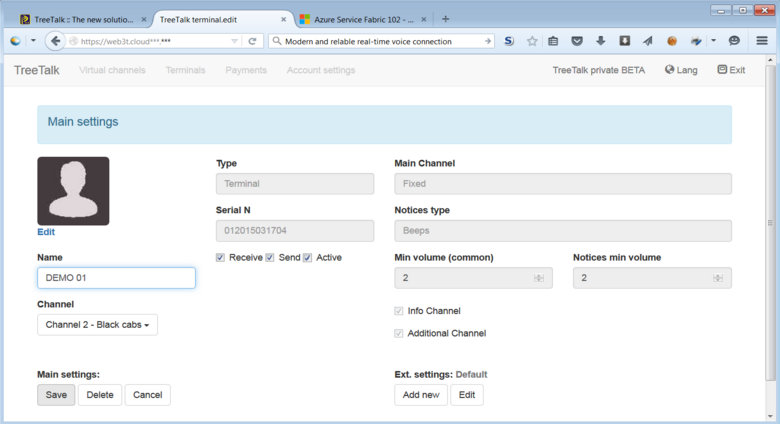
Task: Click the Pocket shield icon
Action: pyautogui.click(x=577, y=41)
